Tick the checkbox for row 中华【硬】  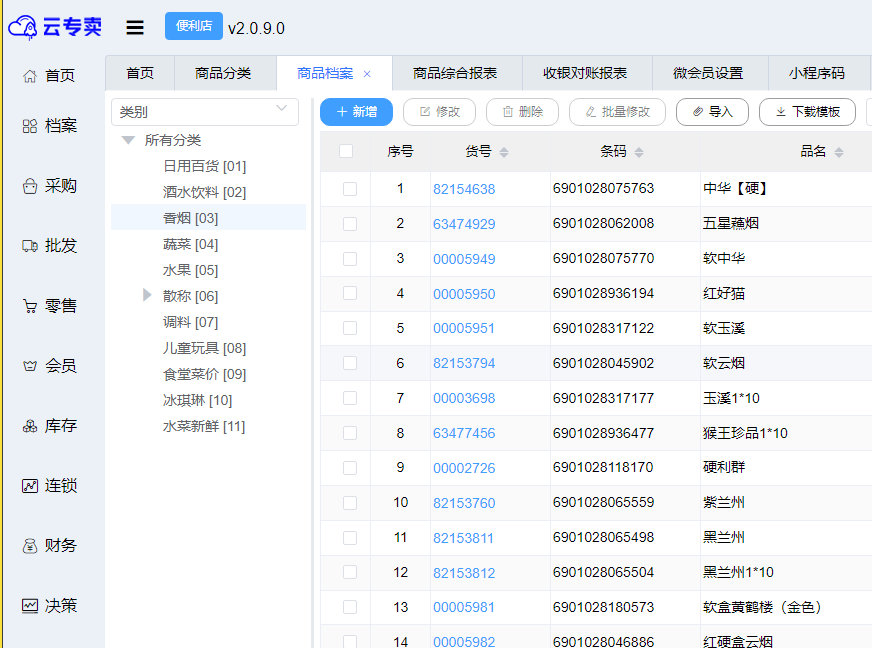pyautogui.click(x=350, y=189)
